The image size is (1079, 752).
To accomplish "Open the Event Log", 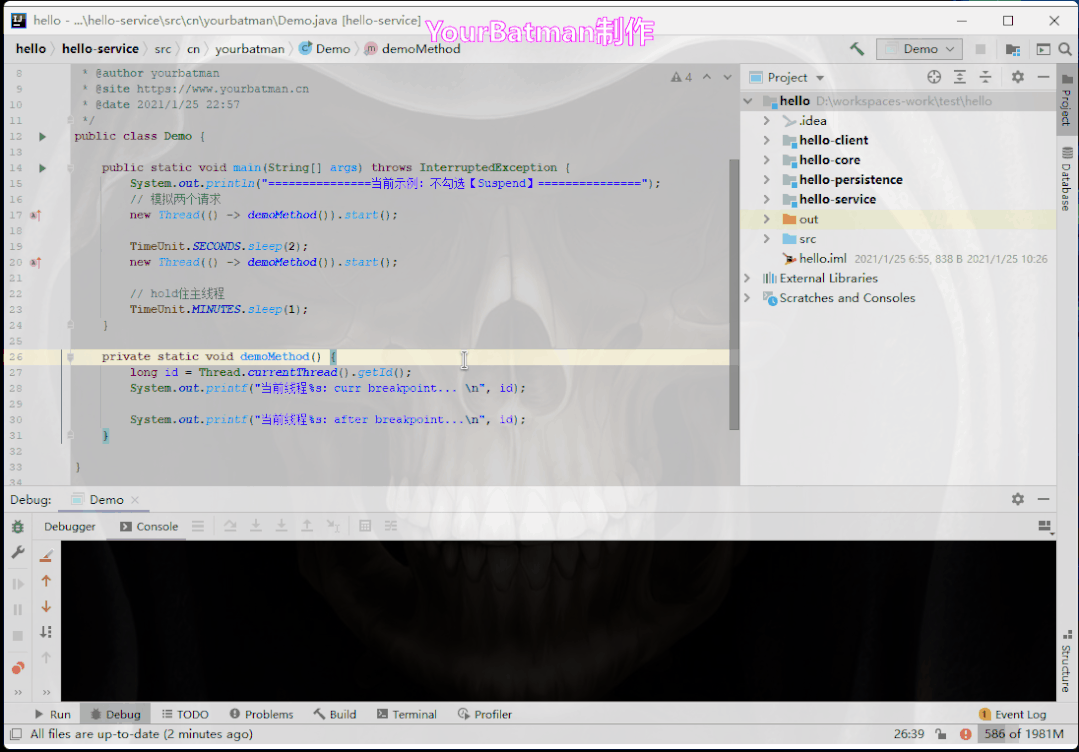I will pyautogui.click(x=1012, y=714).
